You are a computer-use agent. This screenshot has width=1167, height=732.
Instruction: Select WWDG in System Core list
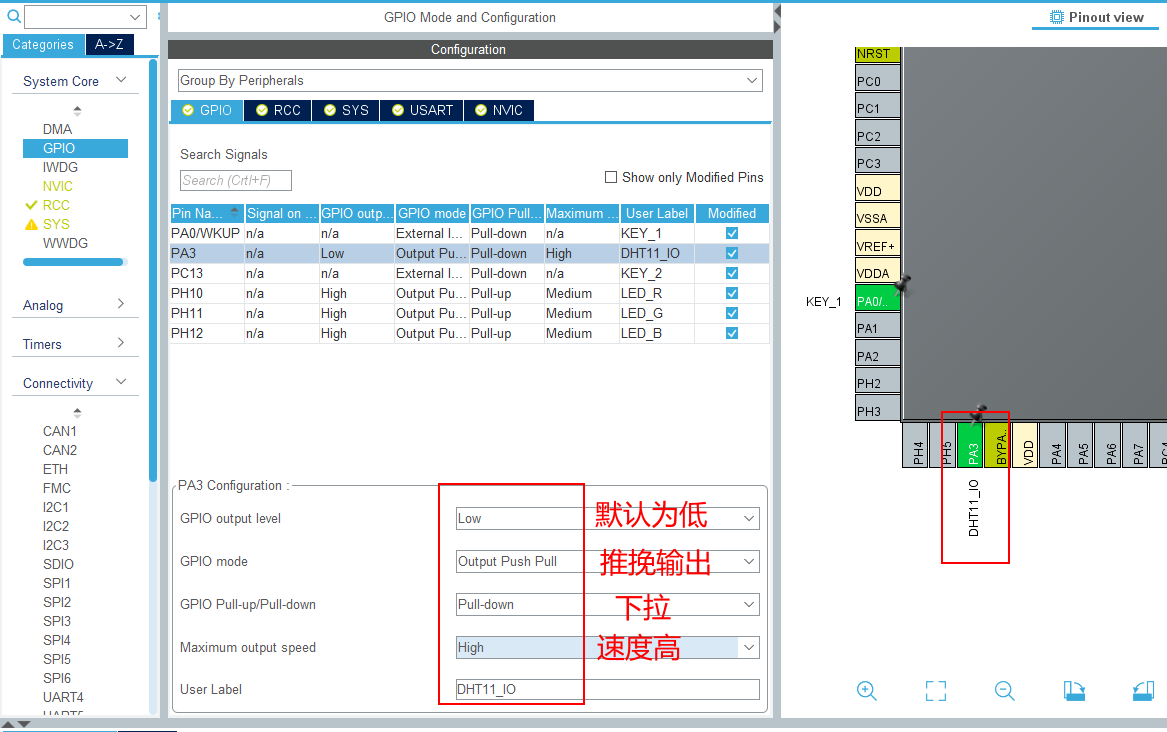click(x=65, y=243)
